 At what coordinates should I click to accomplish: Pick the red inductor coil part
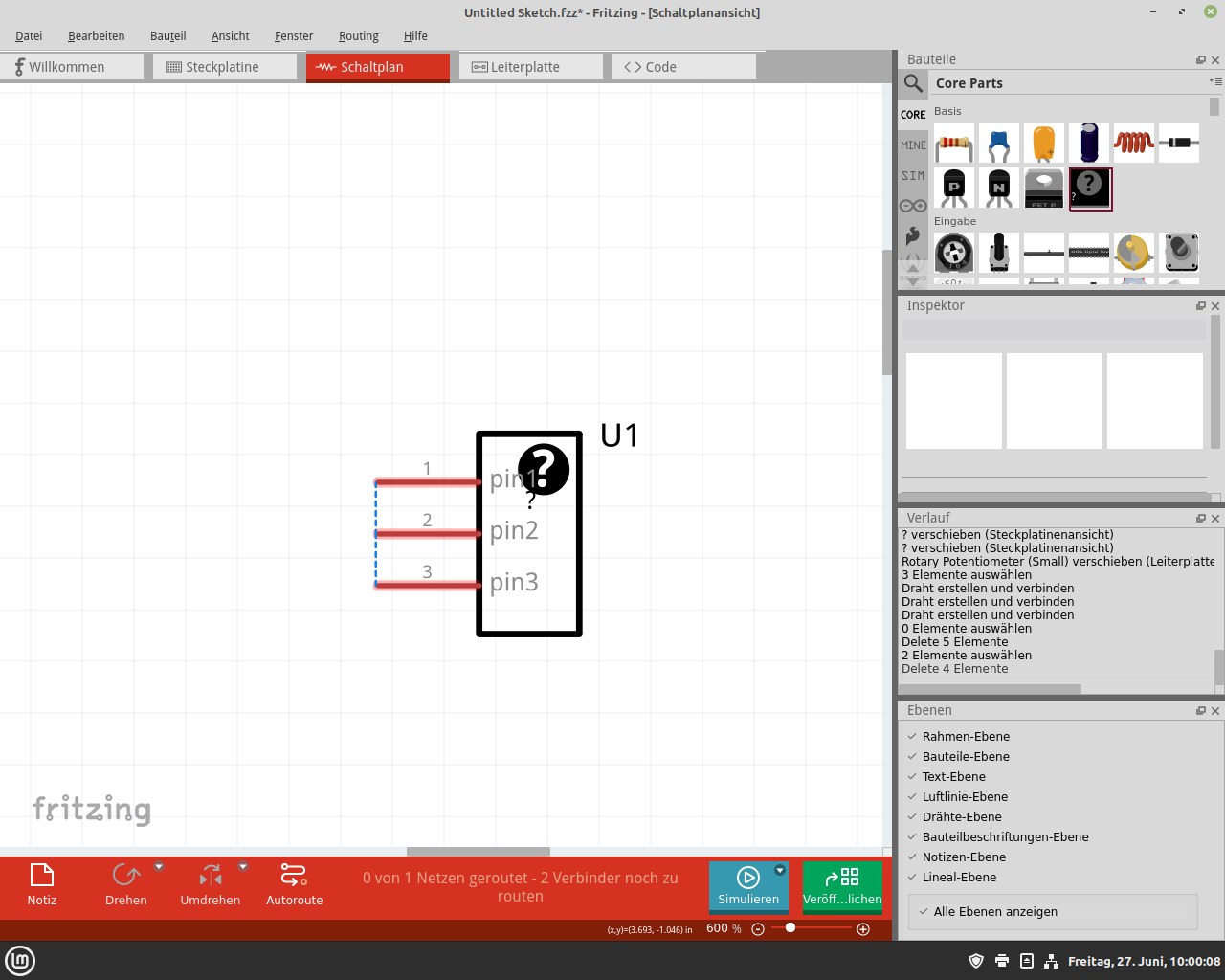click(1134, 144)
